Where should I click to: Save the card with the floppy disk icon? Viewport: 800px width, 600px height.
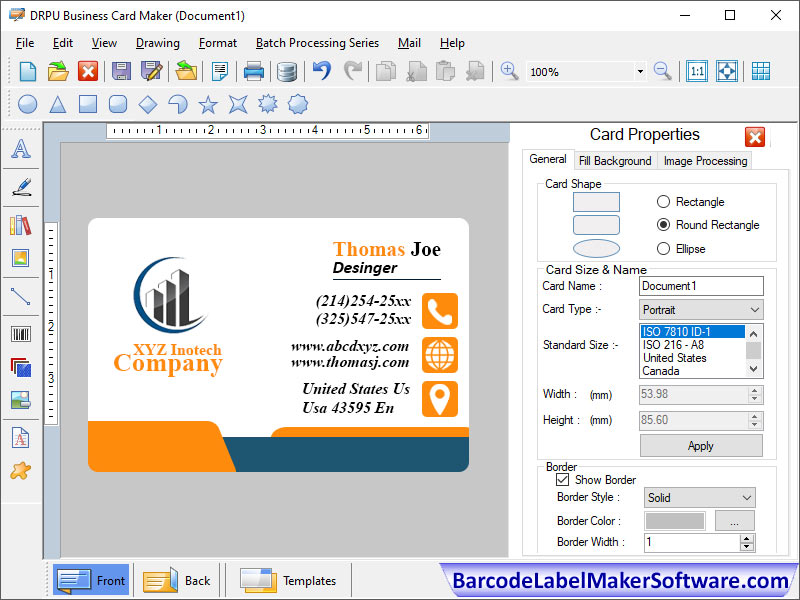click(121, 71)
